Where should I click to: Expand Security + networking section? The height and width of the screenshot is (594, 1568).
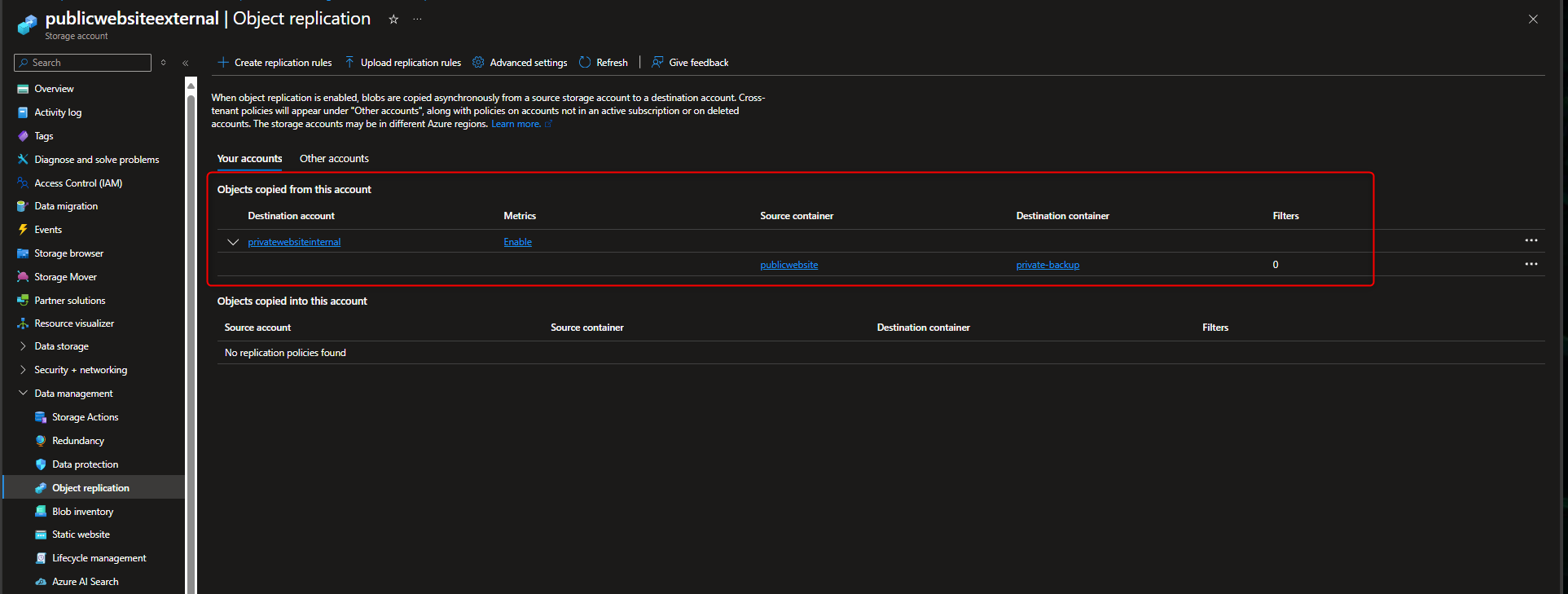coord(23,370)
